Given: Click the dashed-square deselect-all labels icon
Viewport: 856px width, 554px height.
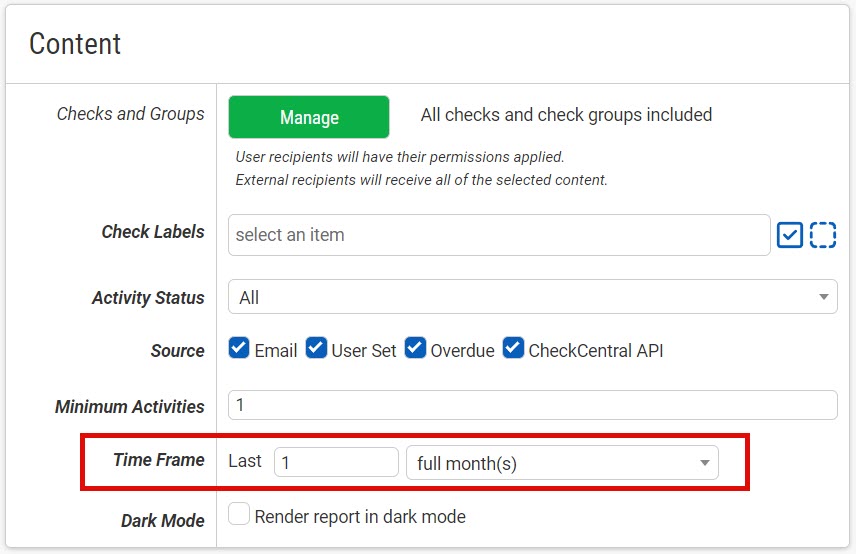Looking at the screenshot, I should click(823, 235).
